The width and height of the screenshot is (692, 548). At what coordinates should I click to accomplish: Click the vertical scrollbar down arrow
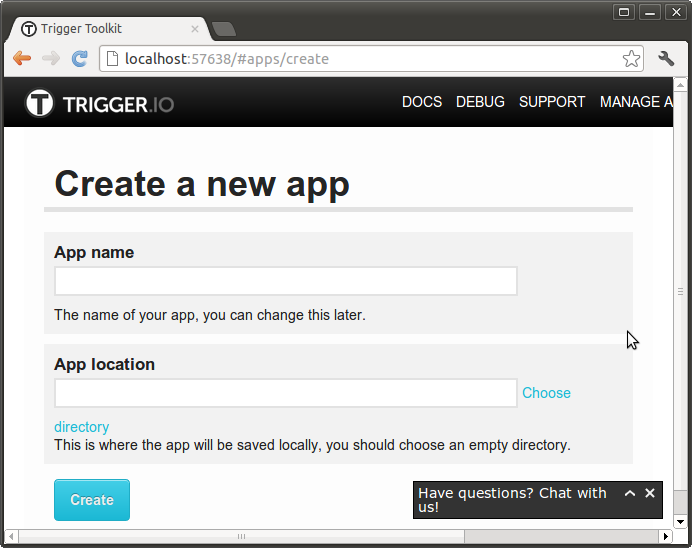pyautogui.click(x=680, y=522)
